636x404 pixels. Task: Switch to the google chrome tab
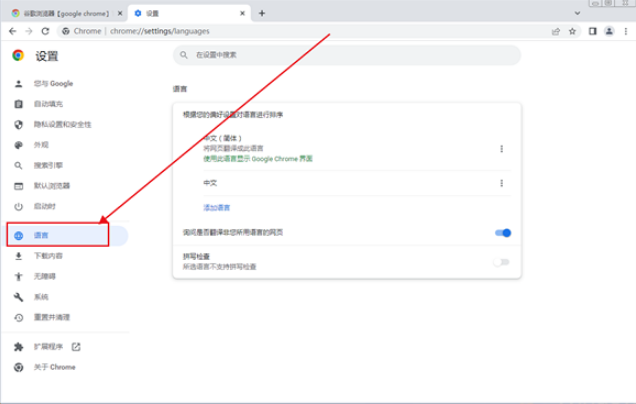66,13
